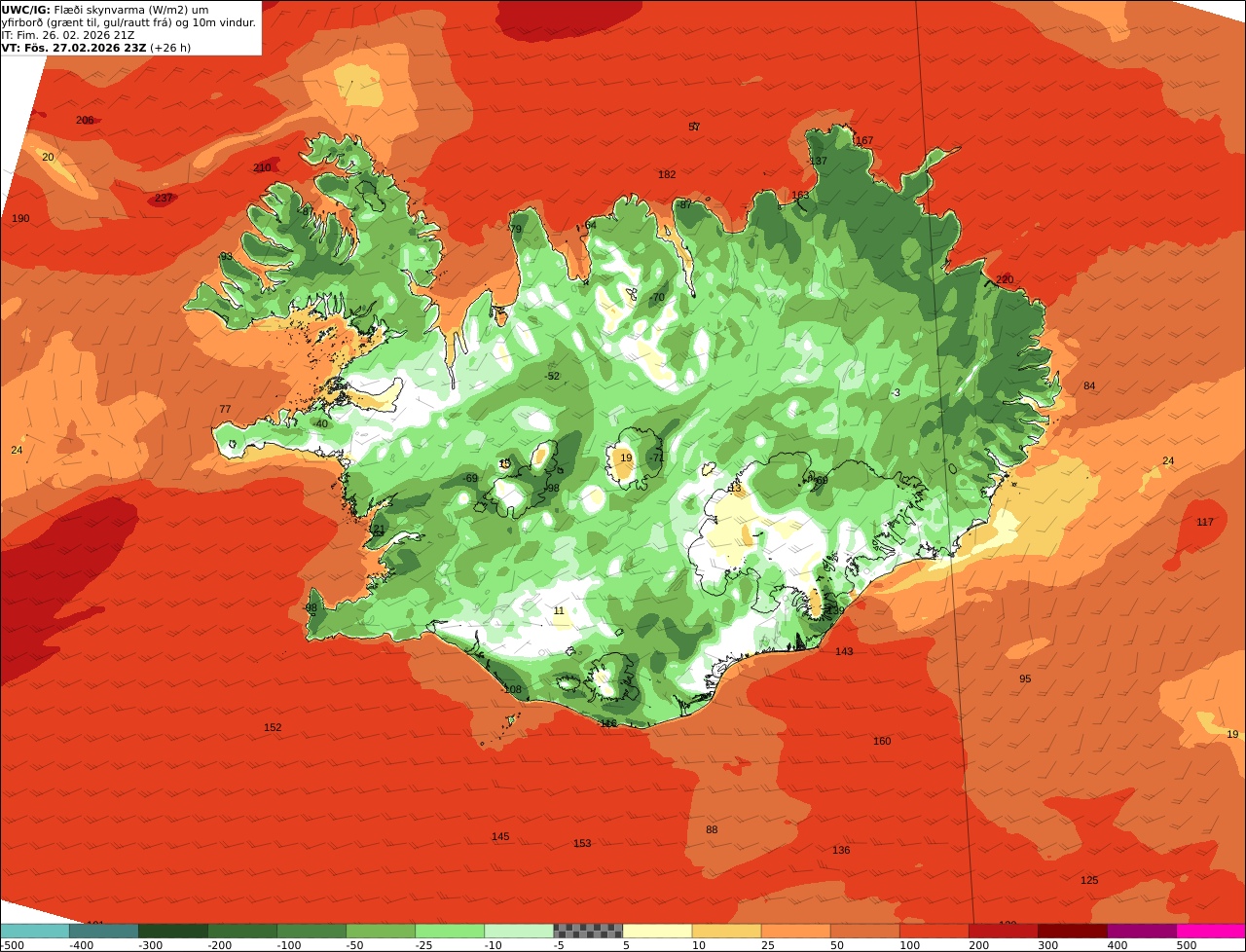
Task: Click the flux value '108' on the map
Action: [512, 689]
